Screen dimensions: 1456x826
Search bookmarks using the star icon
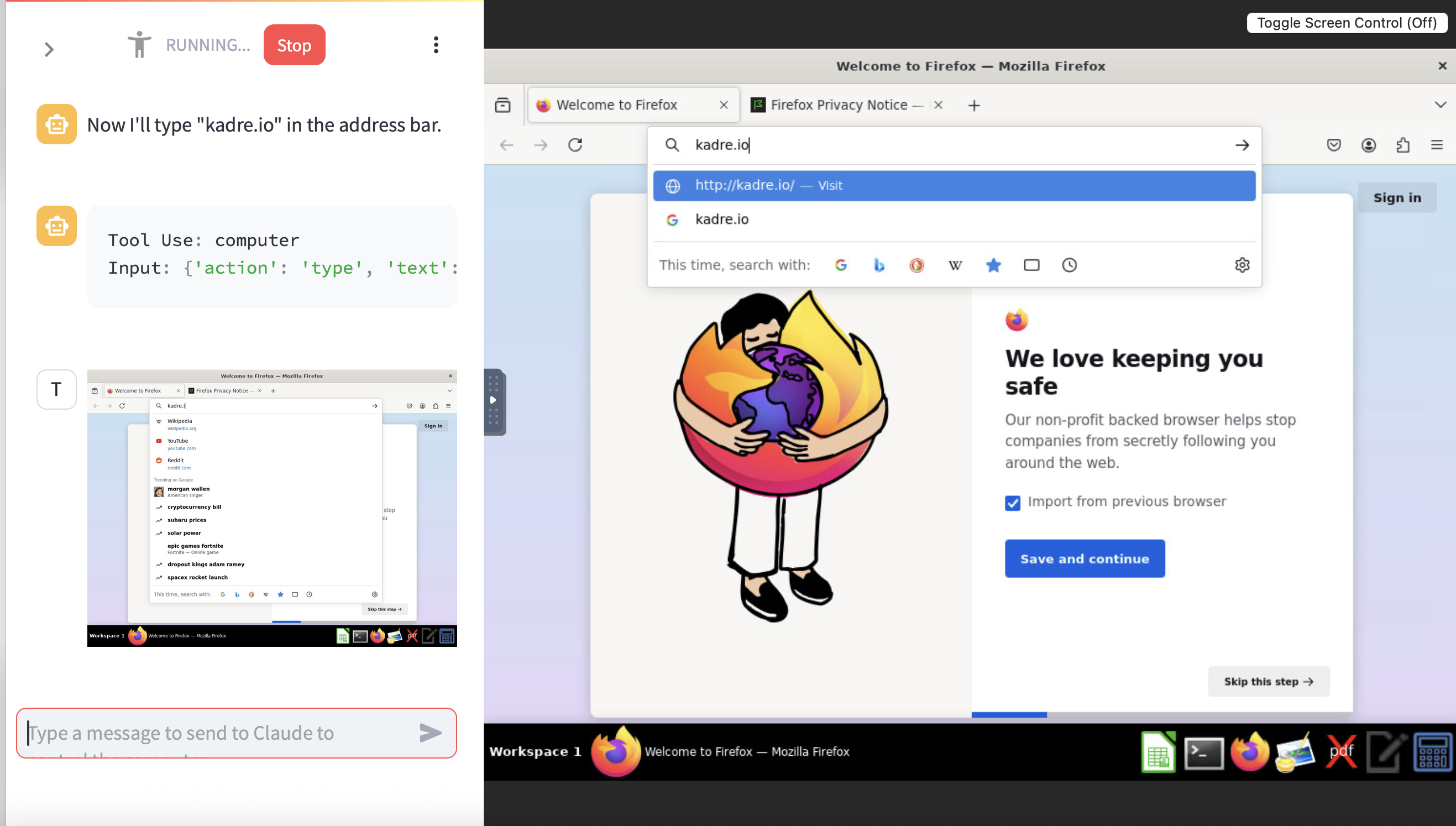click(993, 265)
